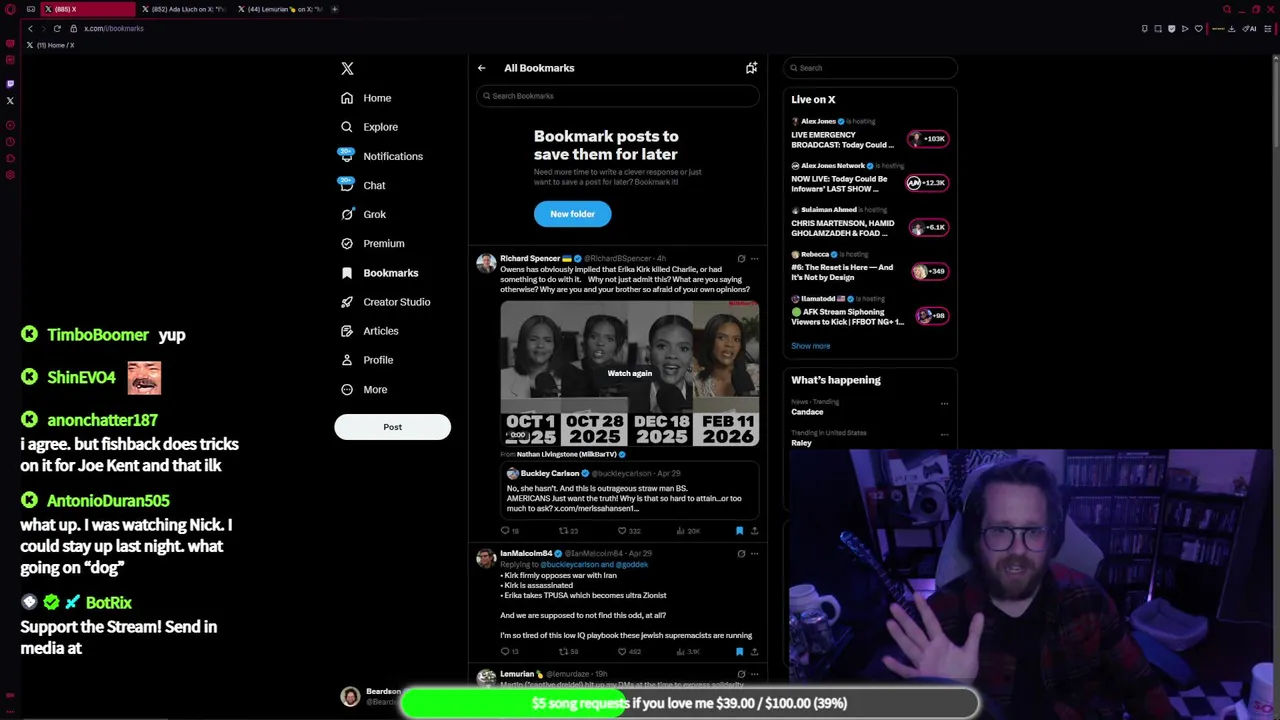Click Grok icon on Richard Spencer post
The height and width of the screenshot is (720, 1280).
pos(741,258)
